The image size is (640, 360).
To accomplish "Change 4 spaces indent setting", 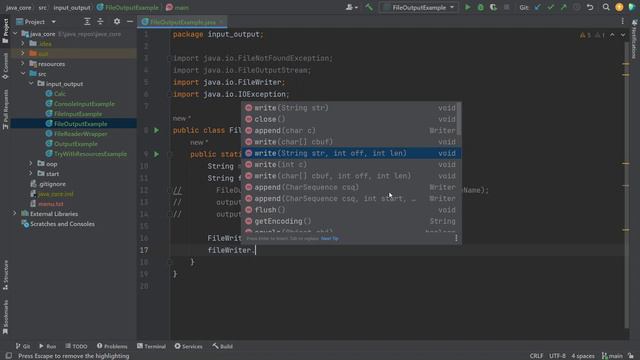I will pos(583,356).
